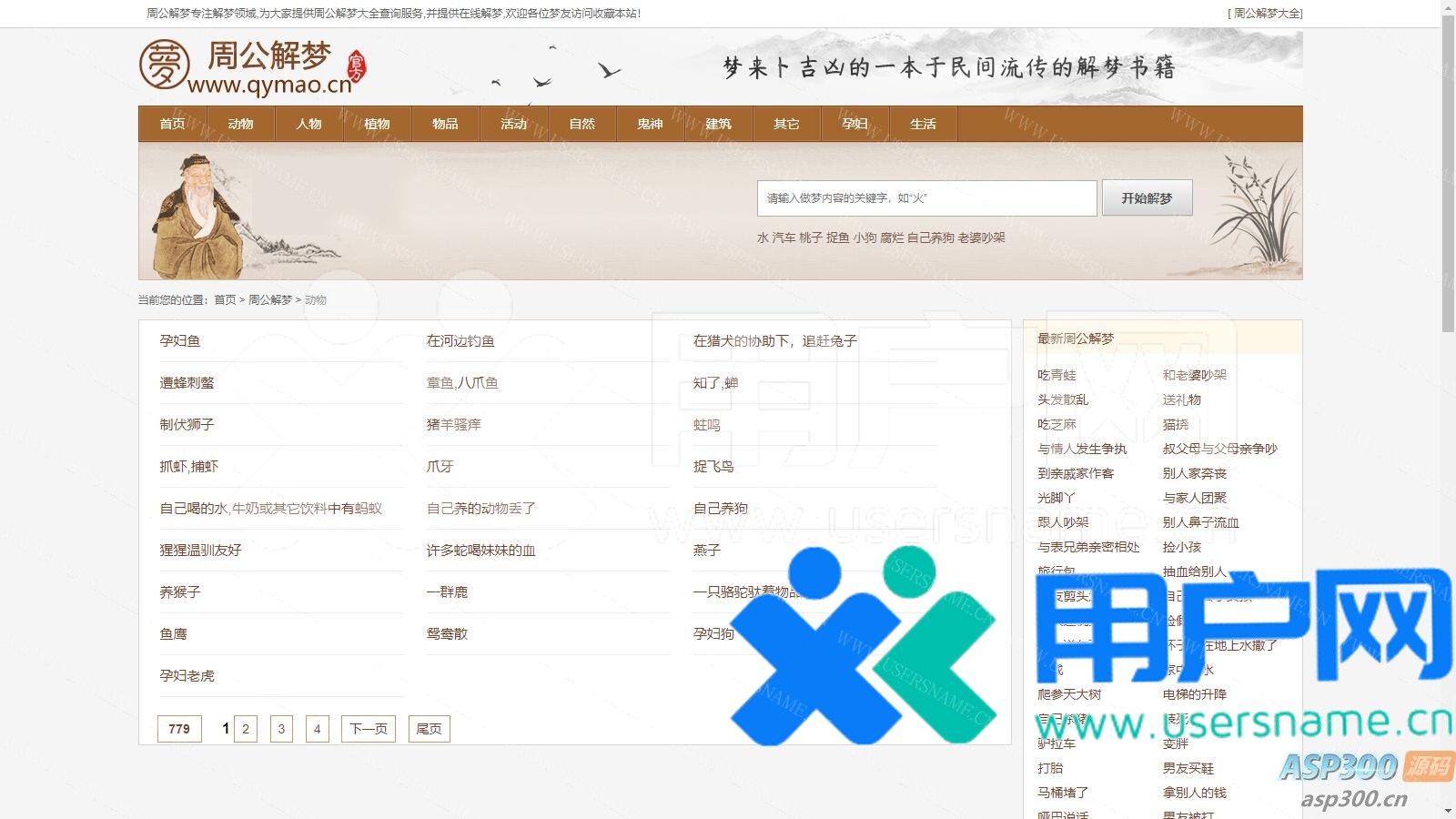
Task: Click the 周公解梦大全 link at top right
Action: coord(1267,14)
